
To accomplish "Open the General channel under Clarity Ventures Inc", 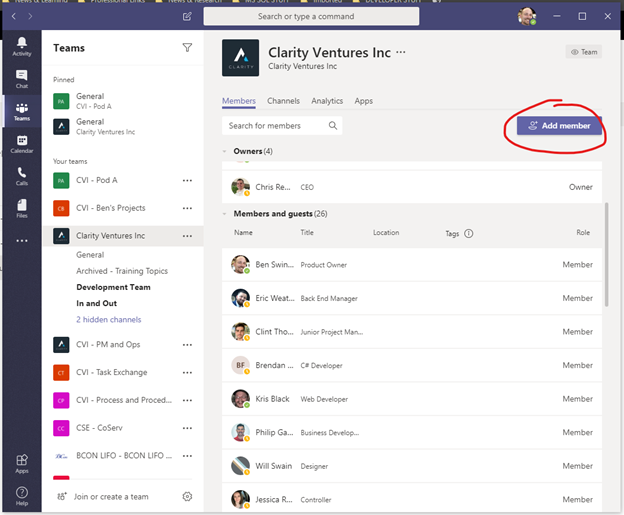I will click(x=90, y=255).
